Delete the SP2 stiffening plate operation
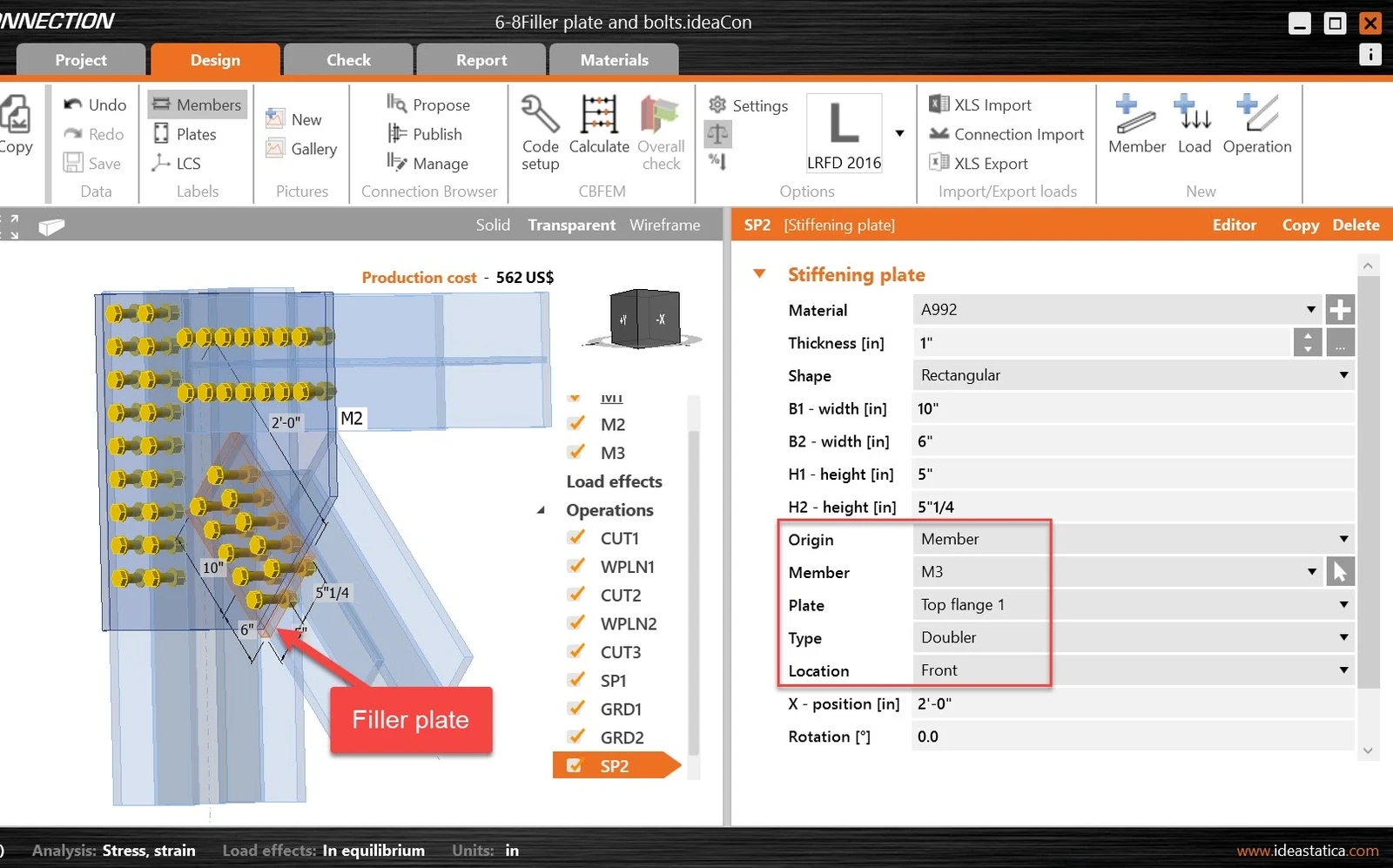Screen dimensions: 1393x868 (1356, 225)
